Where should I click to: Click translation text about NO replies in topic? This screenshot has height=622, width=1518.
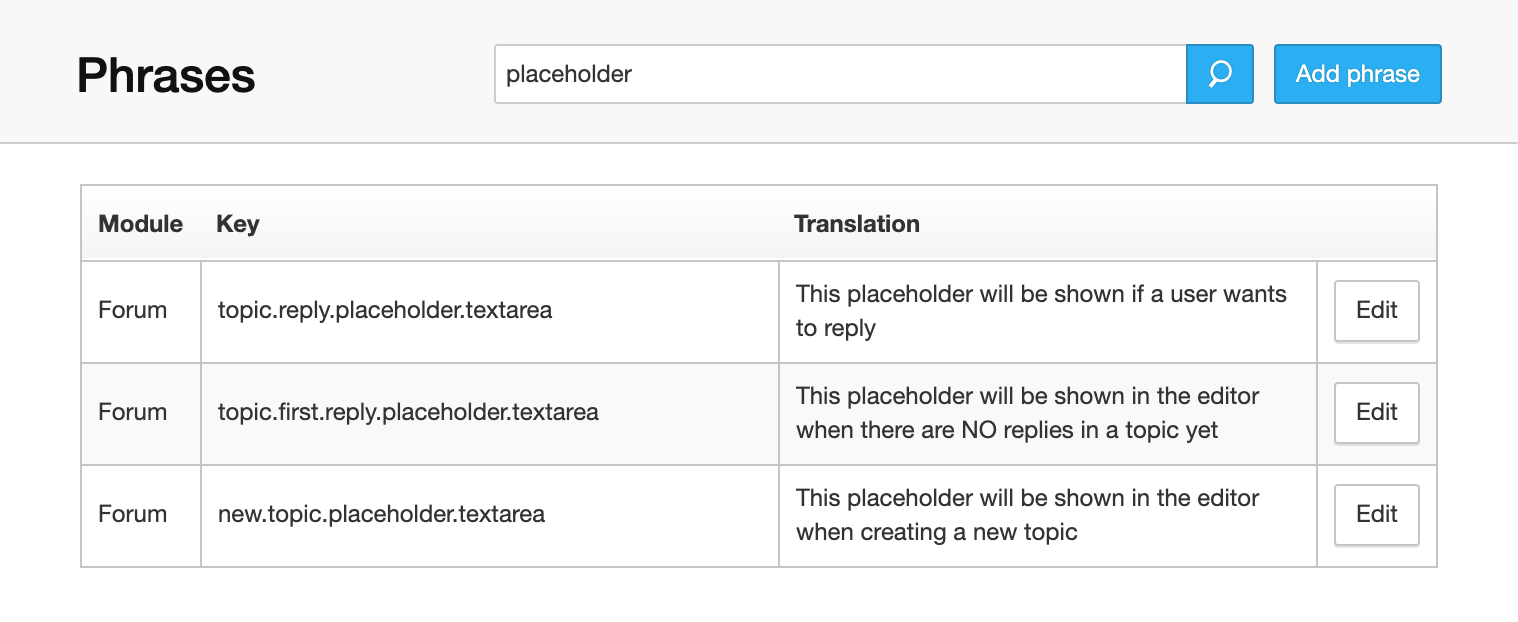[x=1028, y=413]
